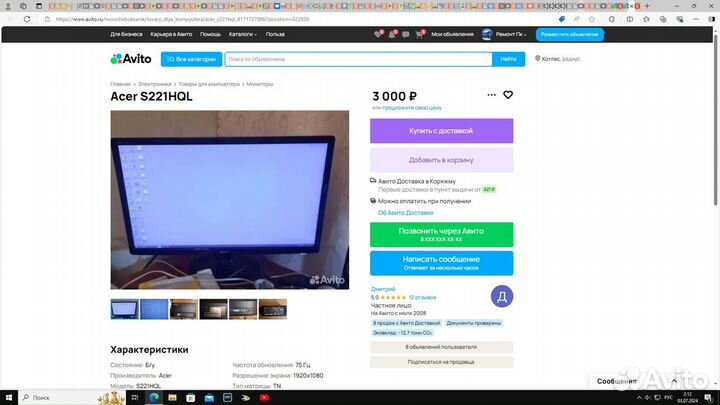Add listing to favorites with heart icon
The width and height of the screenshot is (720, 405).
click(508, 95)
